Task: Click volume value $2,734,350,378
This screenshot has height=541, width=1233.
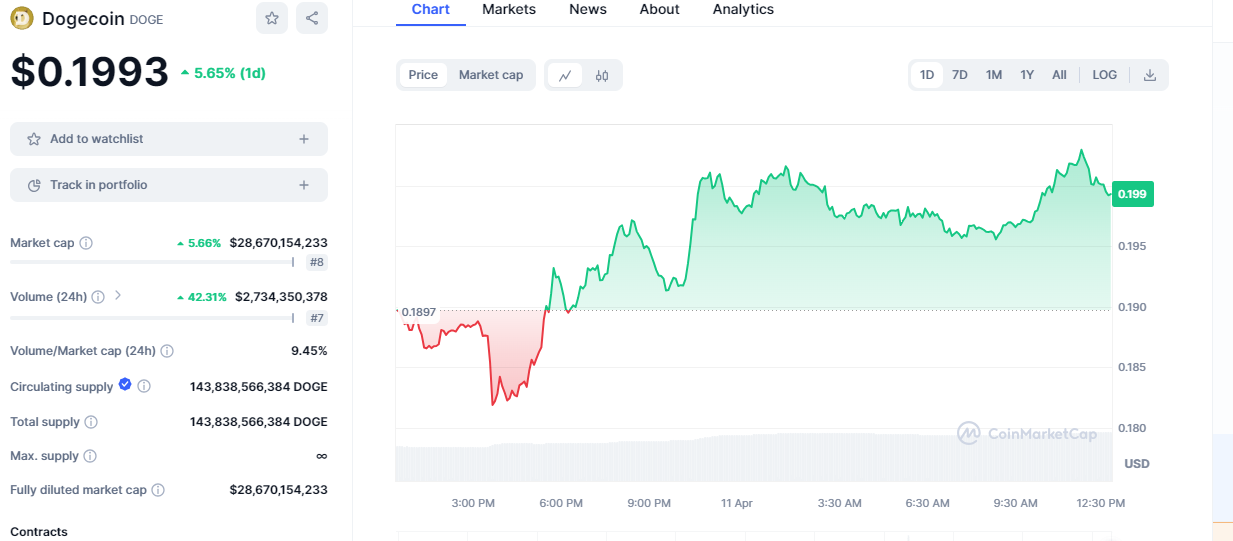Action: [x=281, y=297]
